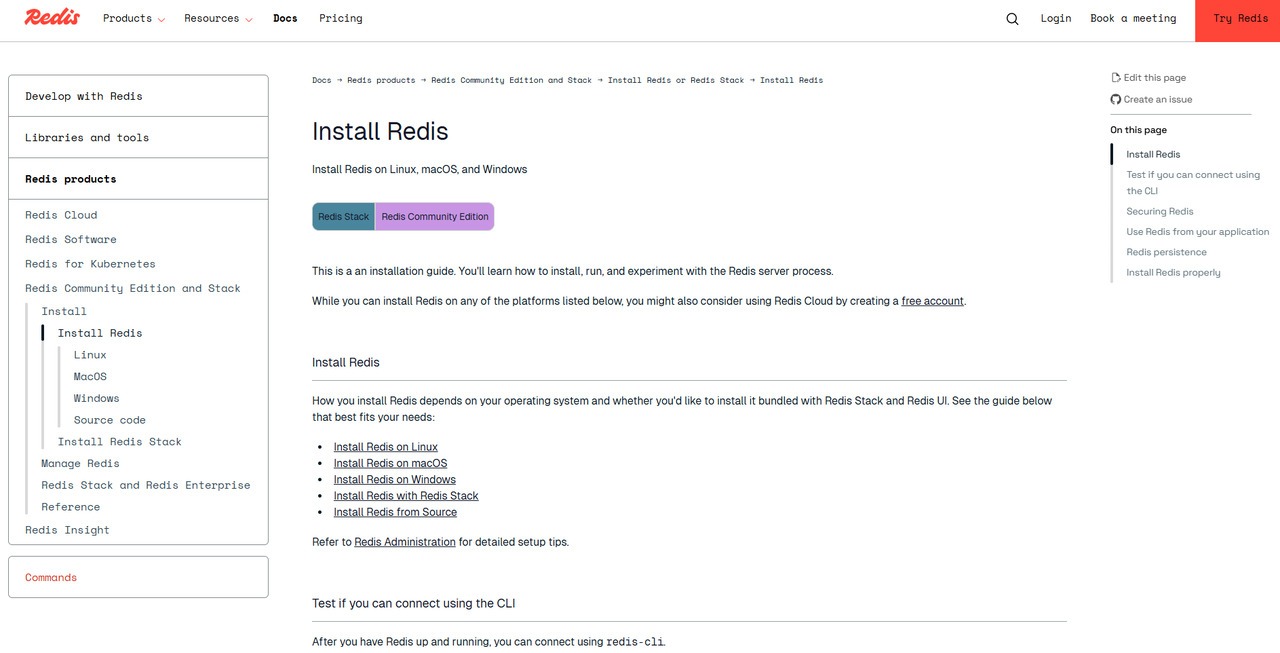Collapse the Redis products section
Screen dimensions: 1280x653
click(138, 179)
